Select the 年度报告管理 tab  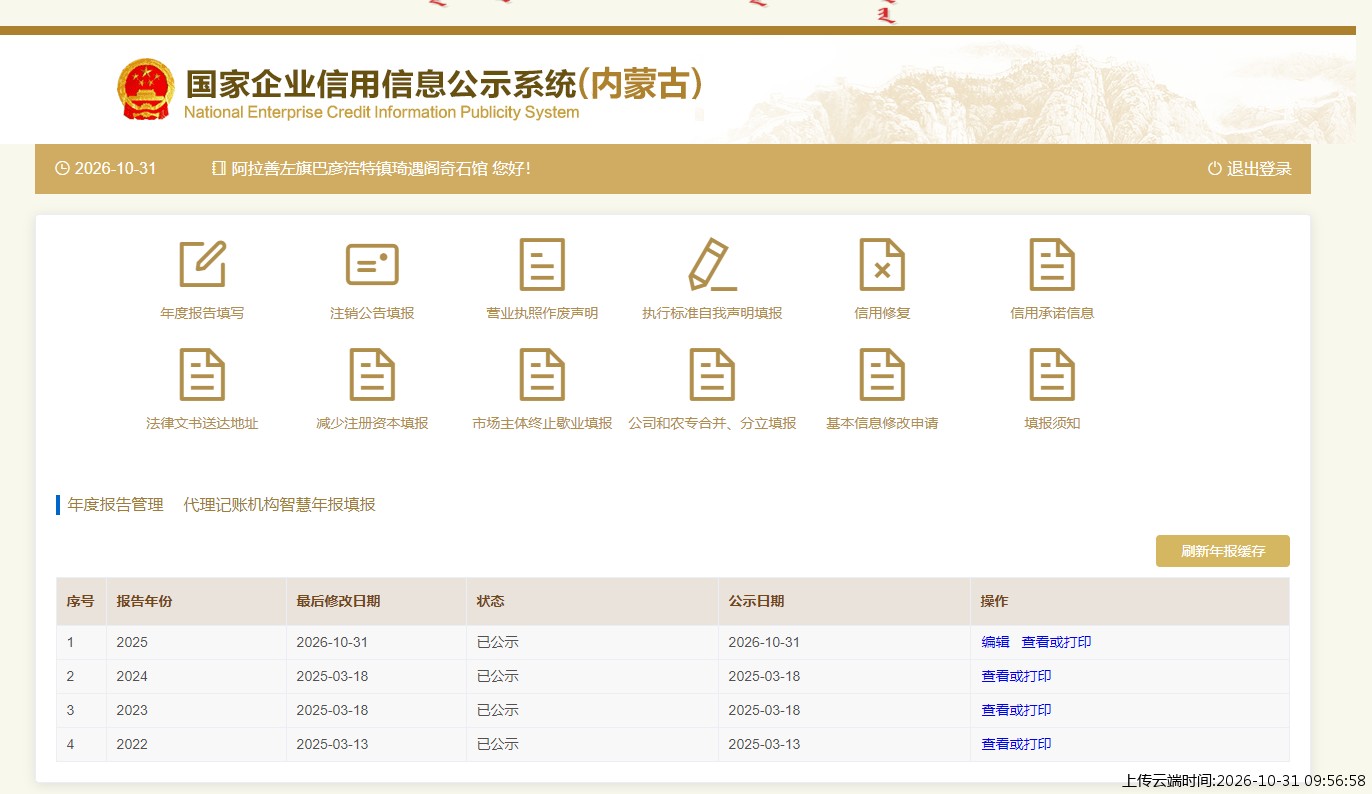[116, 505]
